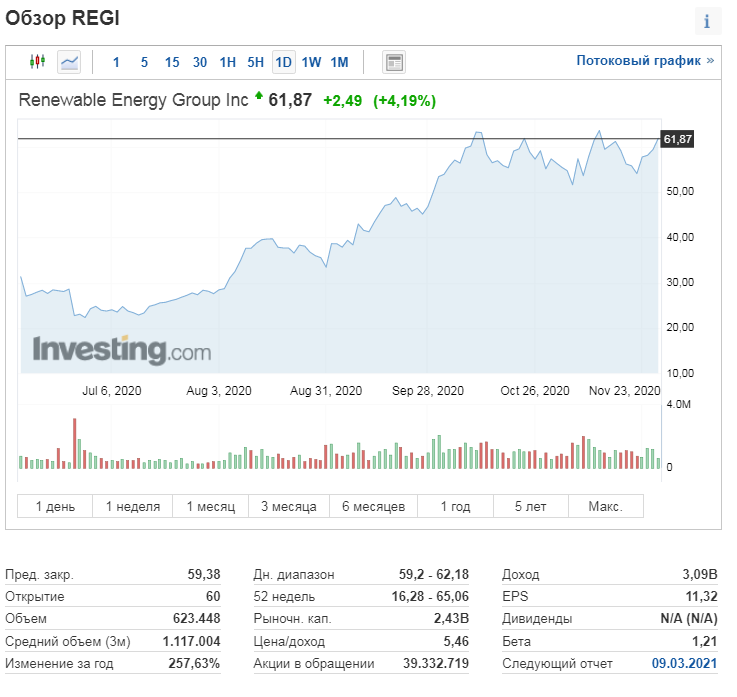Set chart interval to 30 minutes
Viewport: 737px width, 697px height.
point(200,62)
